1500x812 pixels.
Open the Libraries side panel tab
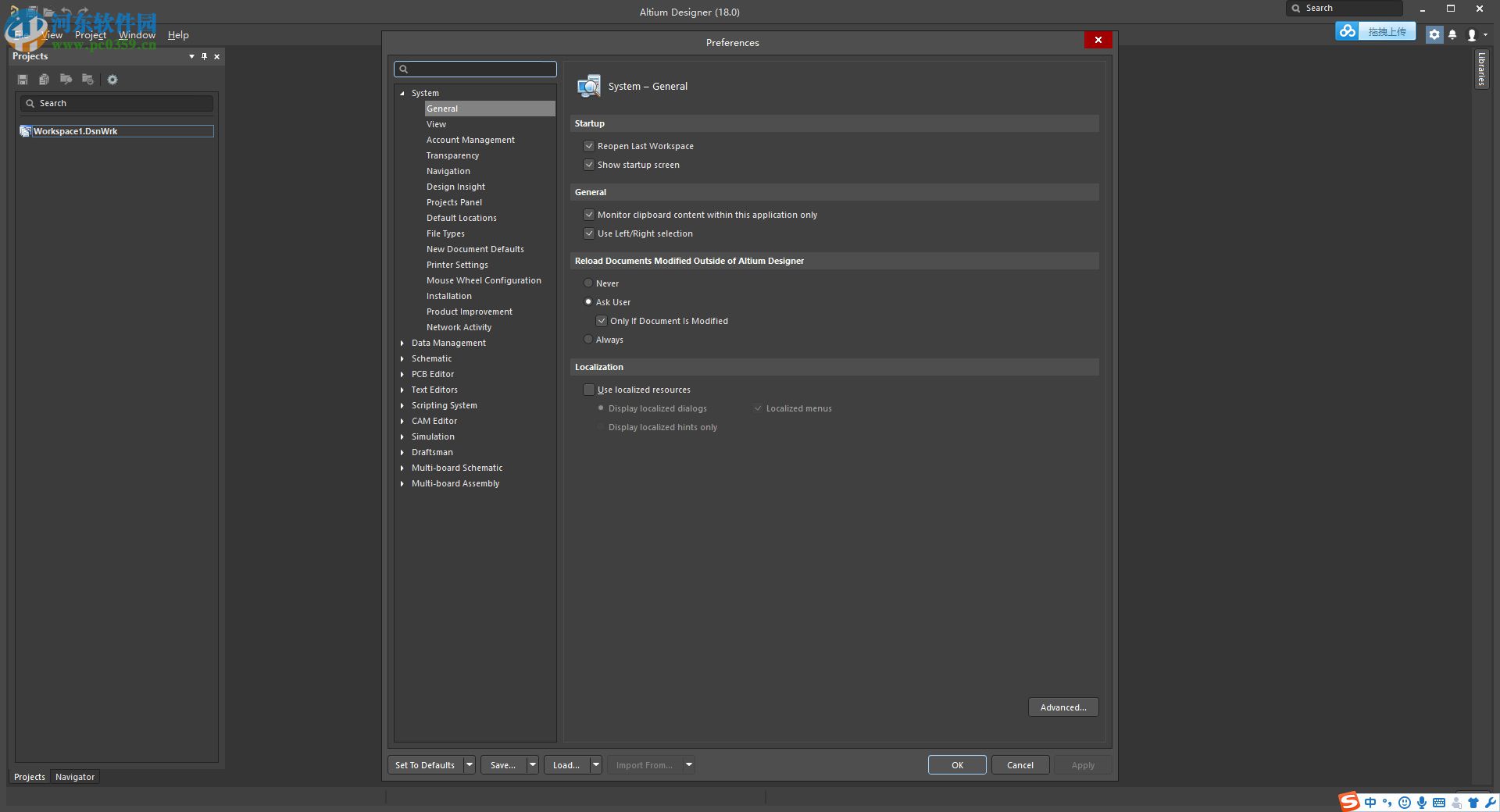(1481, 69)
